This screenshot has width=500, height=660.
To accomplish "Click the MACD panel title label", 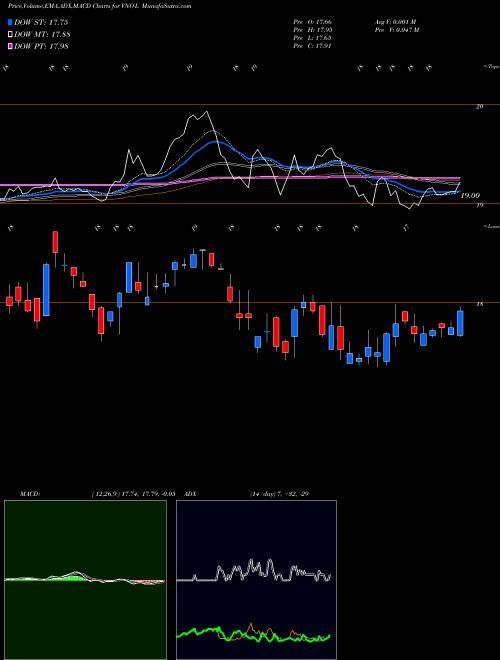I will (x=29, y=494).
